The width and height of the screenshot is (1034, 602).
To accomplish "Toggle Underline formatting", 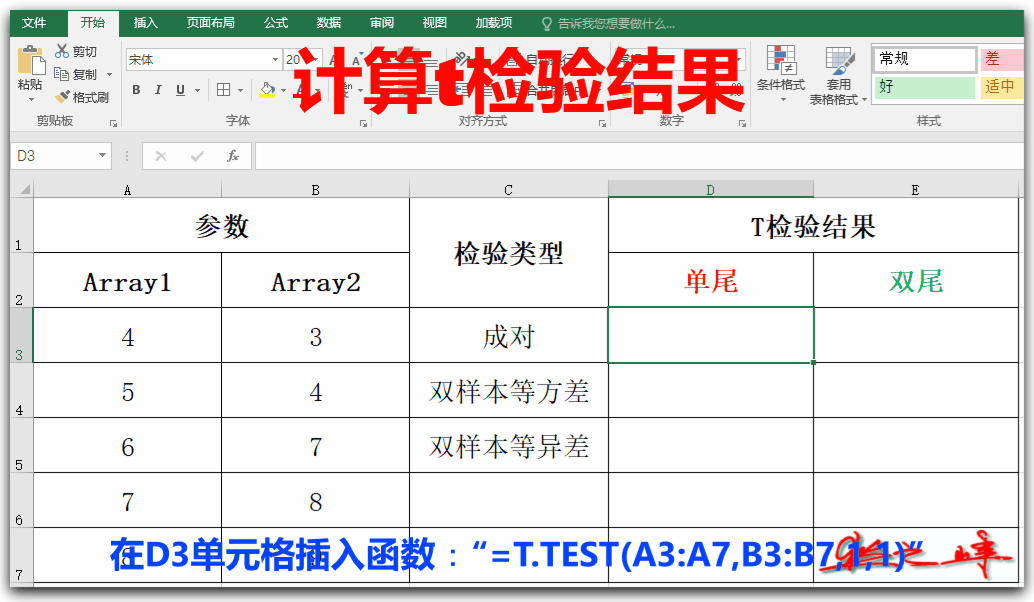I will coord(180,90).
